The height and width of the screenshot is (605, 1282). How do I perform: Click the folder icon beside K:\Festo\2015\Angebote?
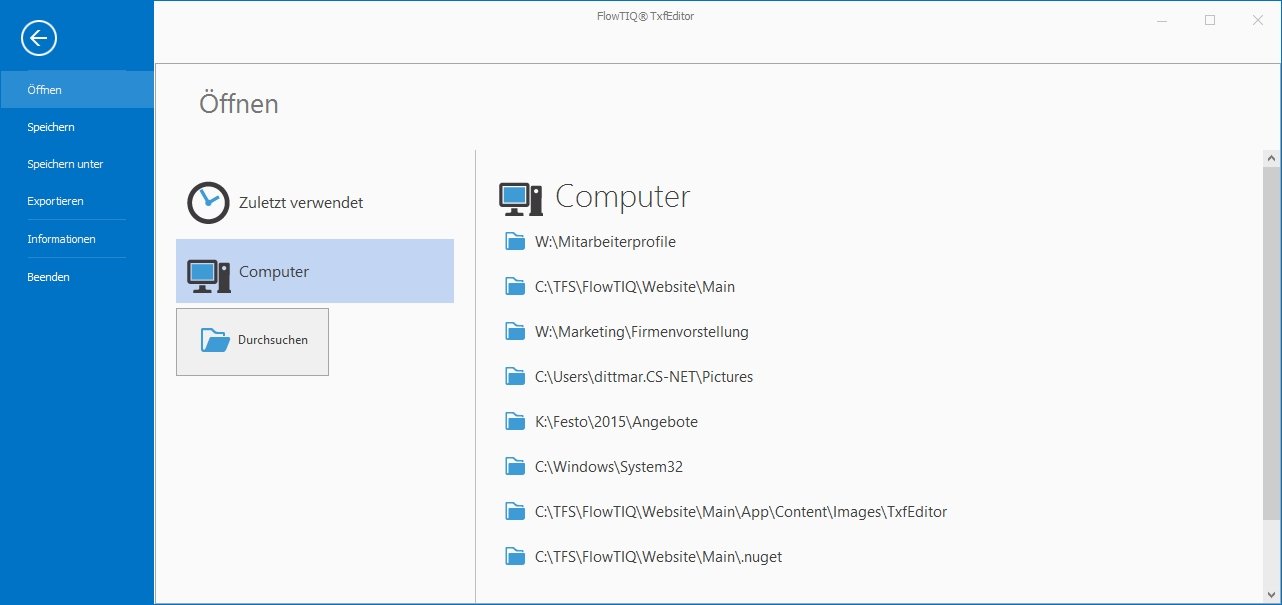point(515,421)
